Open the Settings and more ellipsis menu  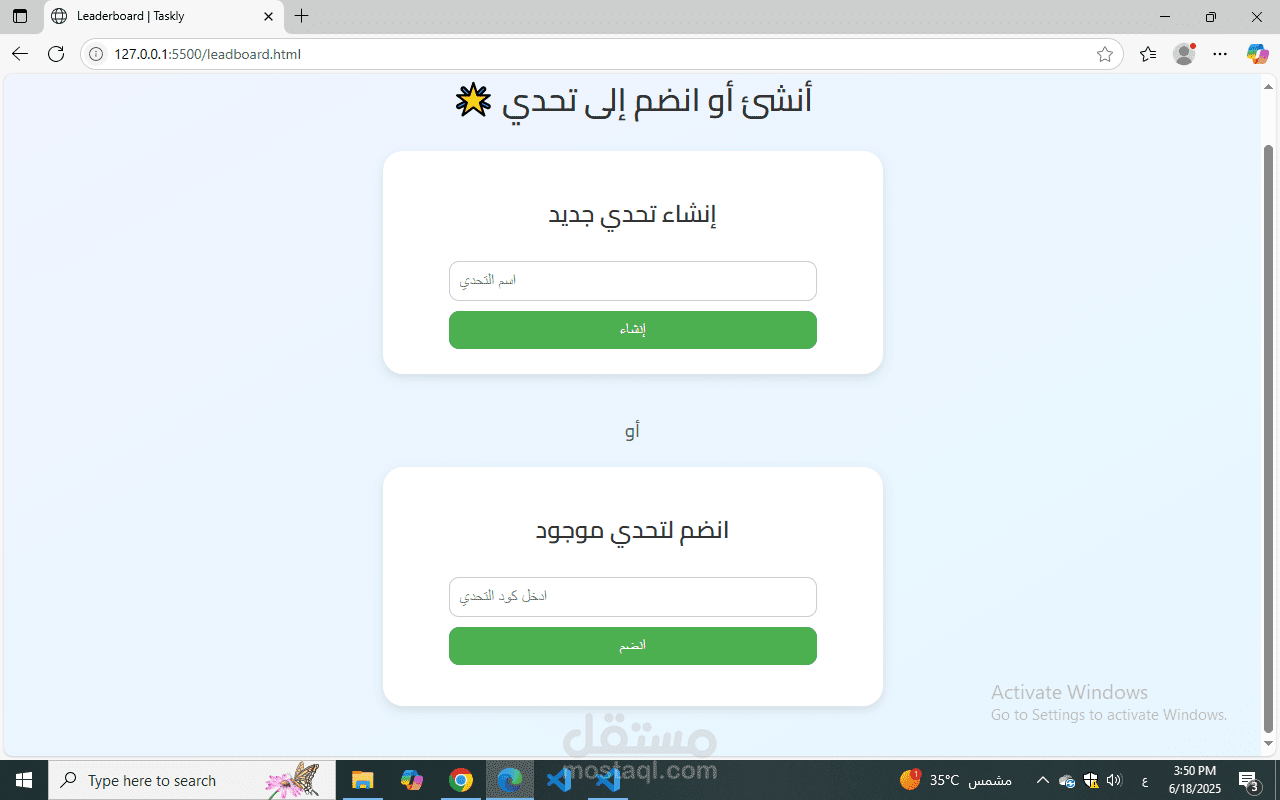(x=1220, y=54)
